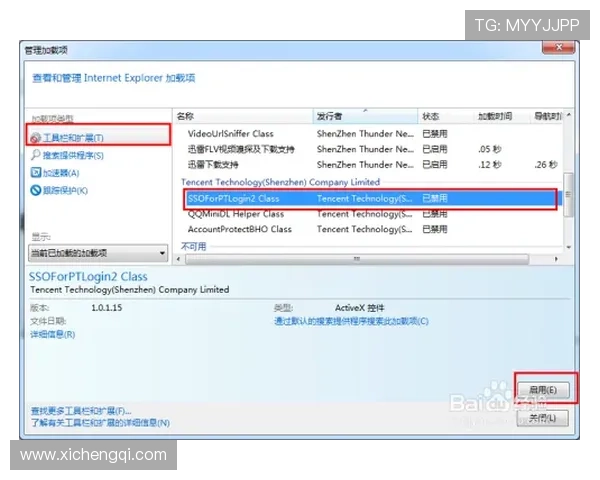Select 搜索提供程序 add-on type
Screen dimensions: 600x480
73,155
